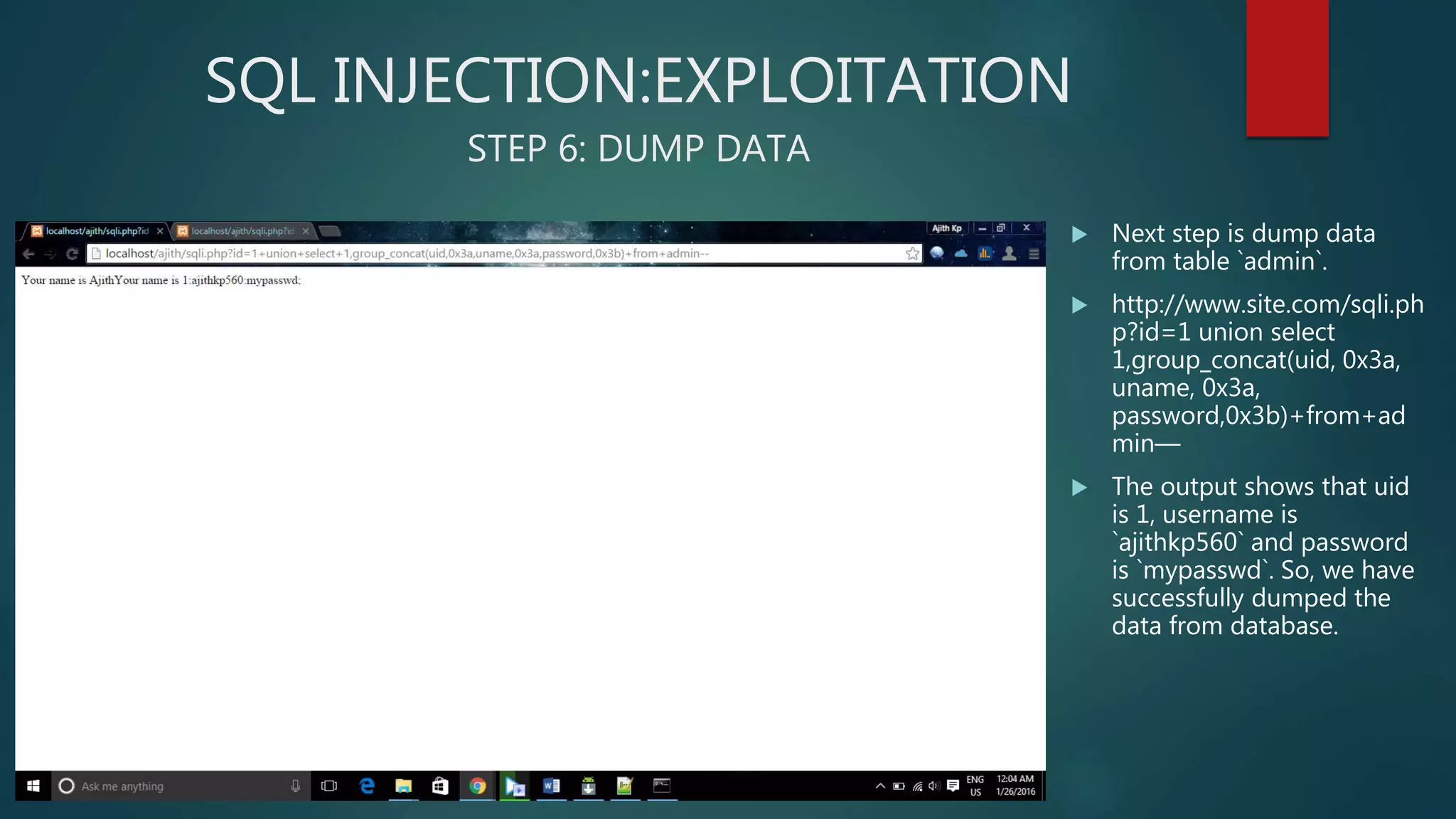Viewport: 1456px width, 819px height.
Task: Click the address bar URL field
Action: pos(504,254)
